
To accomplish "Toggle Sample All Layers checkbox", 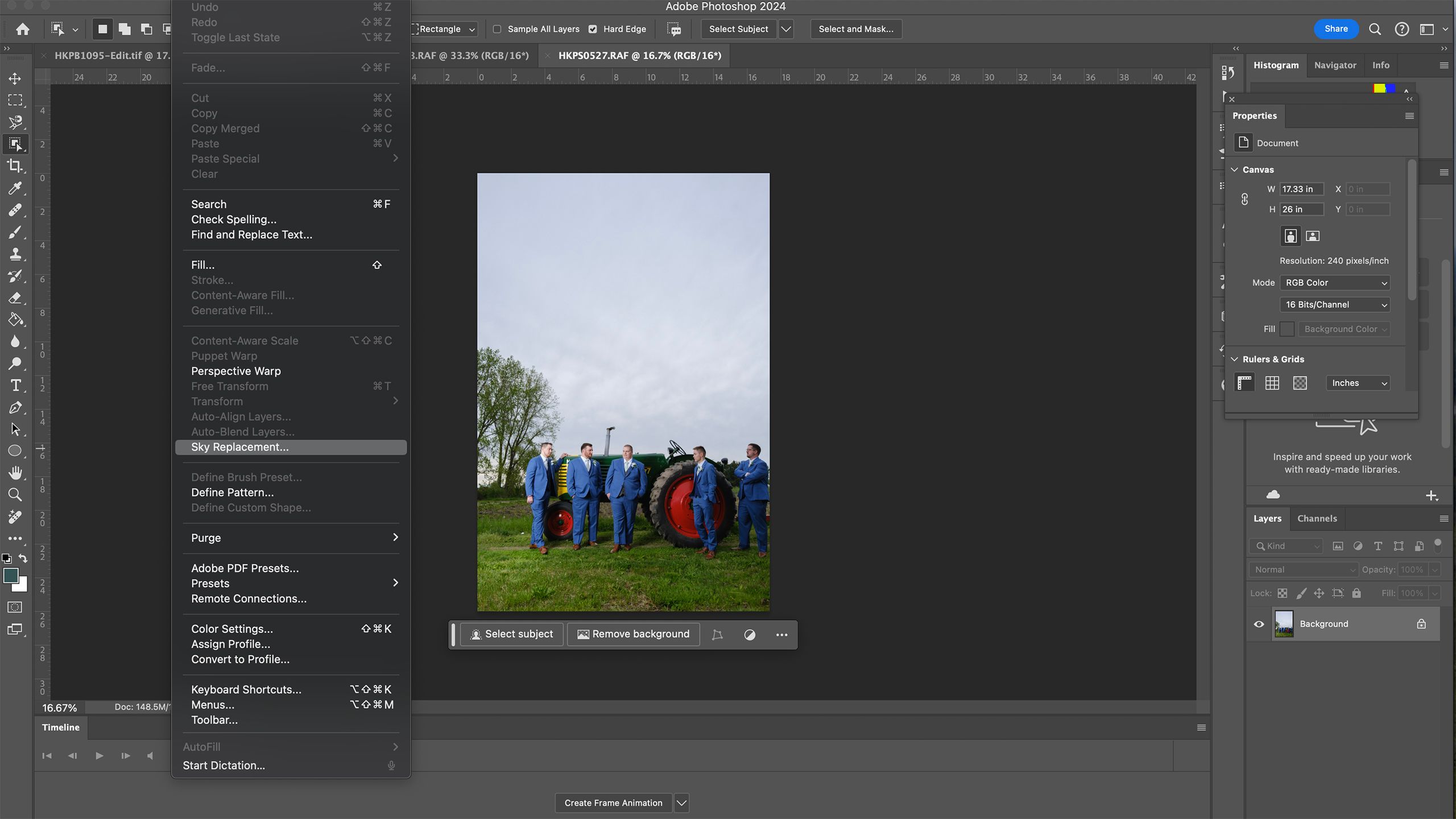I will [497, 28].
